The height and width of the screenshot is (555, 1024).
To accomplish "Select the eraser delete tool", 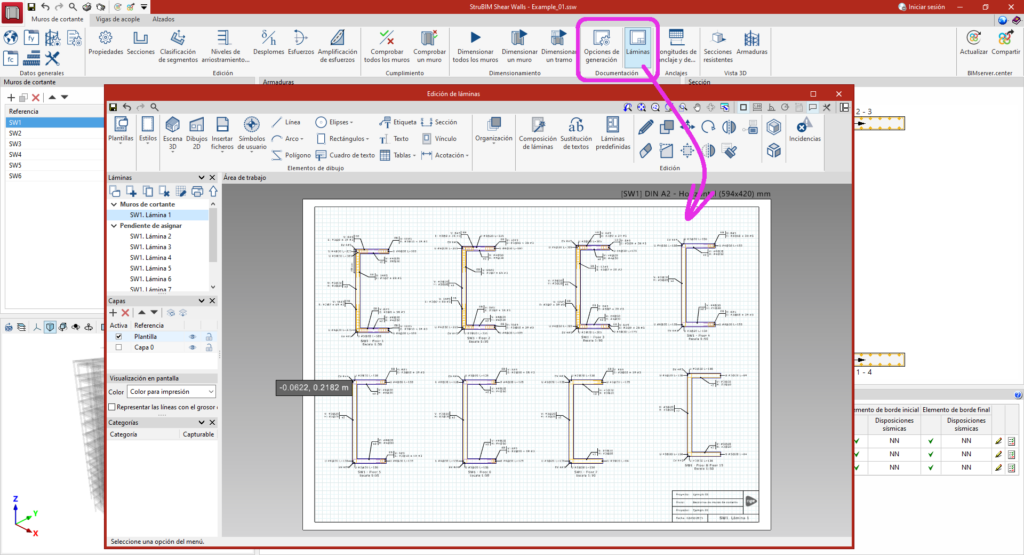I will tap(645, 151).
